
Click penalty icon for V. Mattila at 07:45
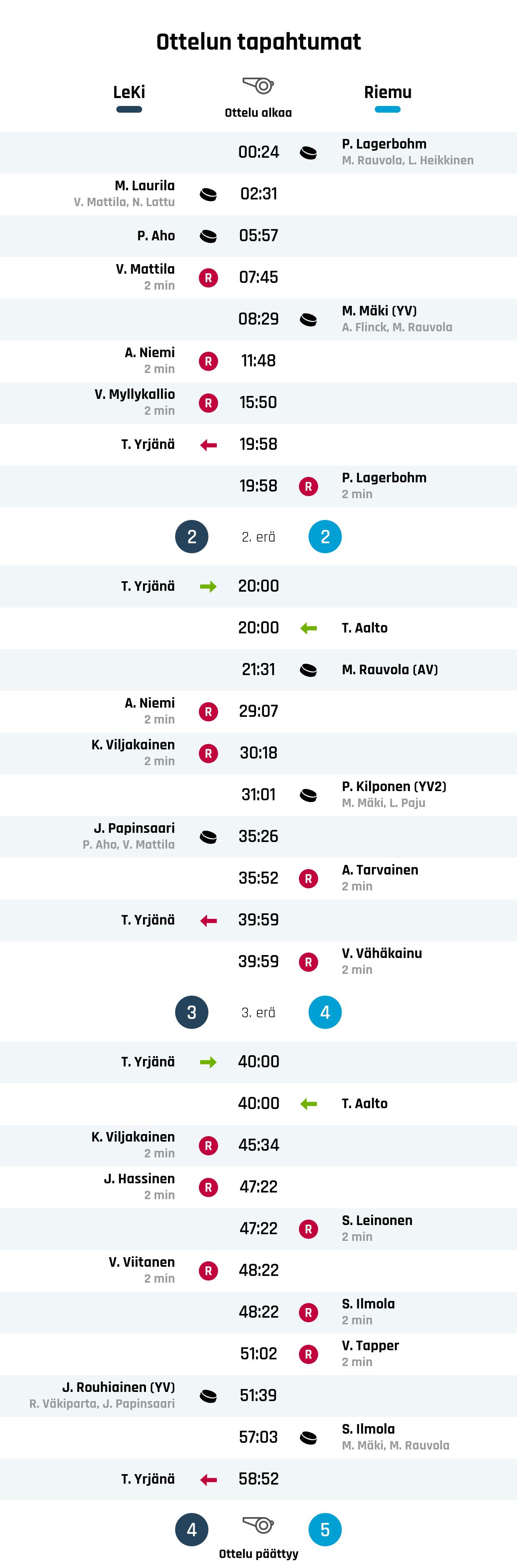[208, 278]
